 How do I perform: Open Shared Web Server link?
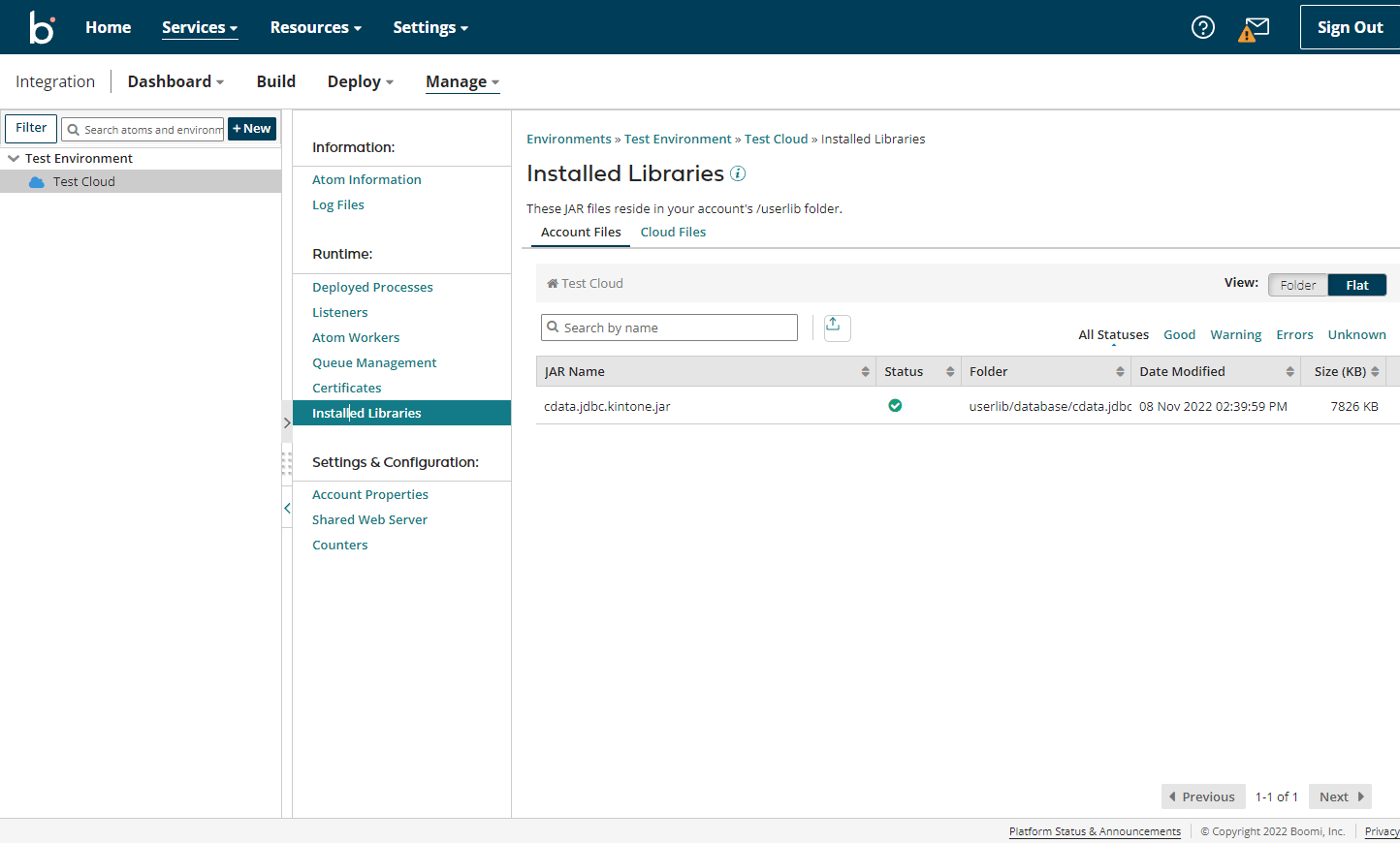click(x=369, y=520)
